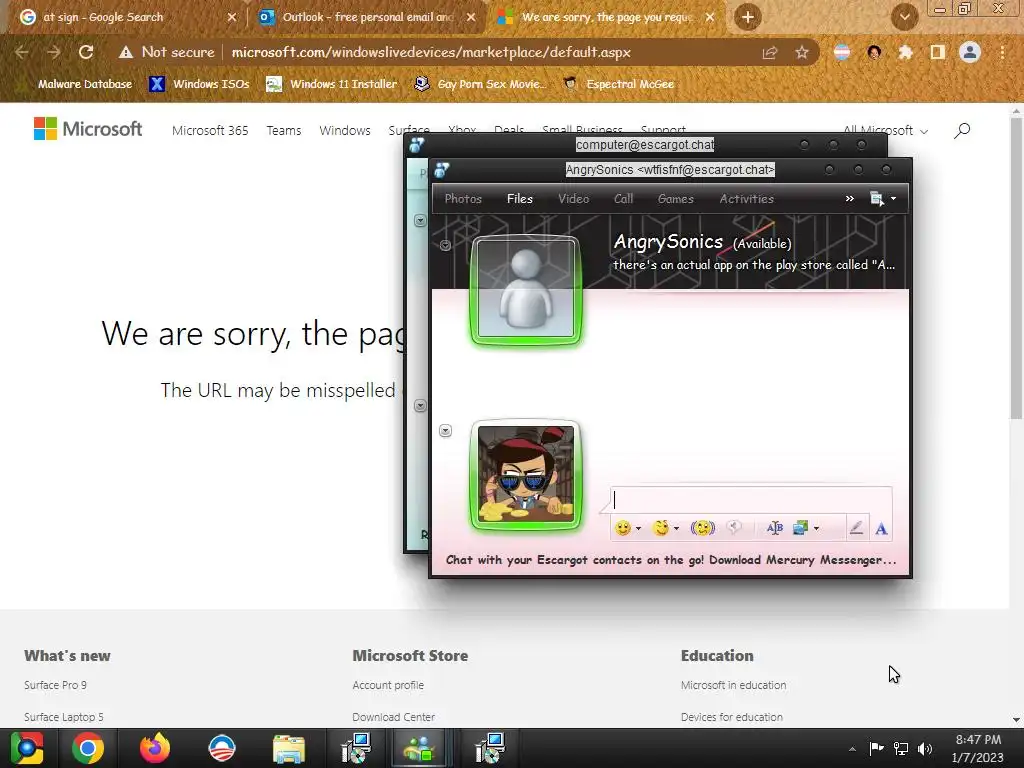Screen dimensions: 1024x768
Task: Open Microsoft 365 nav link
Action: tap(210, 131)
